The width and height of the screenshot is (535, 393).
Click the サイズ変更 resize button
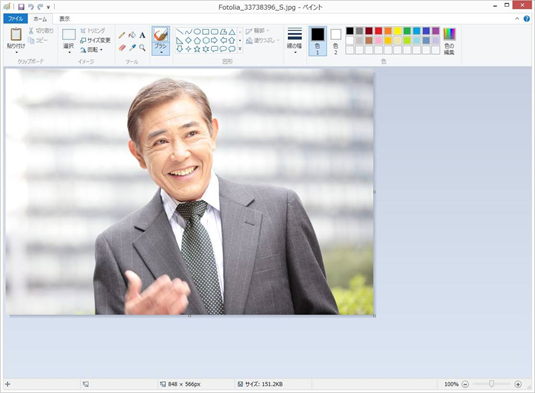click(x=95, y=40)
